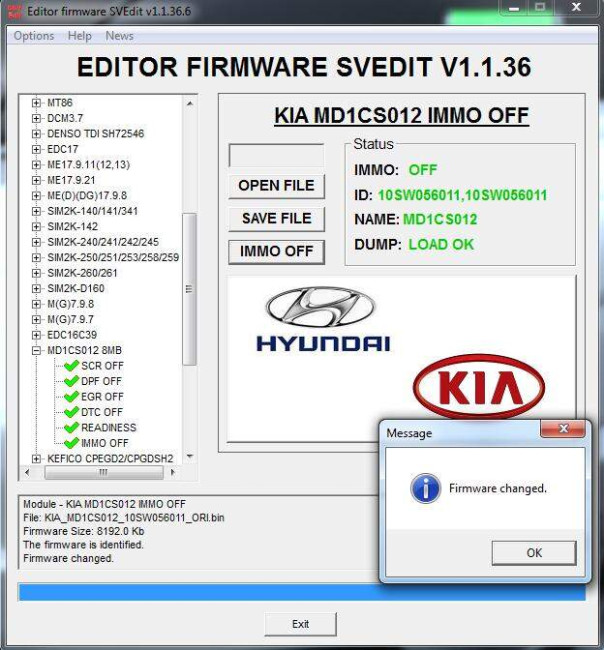604x650 pixels.
Task: Click the tree scroll down arrow
Action: [189, 456]
